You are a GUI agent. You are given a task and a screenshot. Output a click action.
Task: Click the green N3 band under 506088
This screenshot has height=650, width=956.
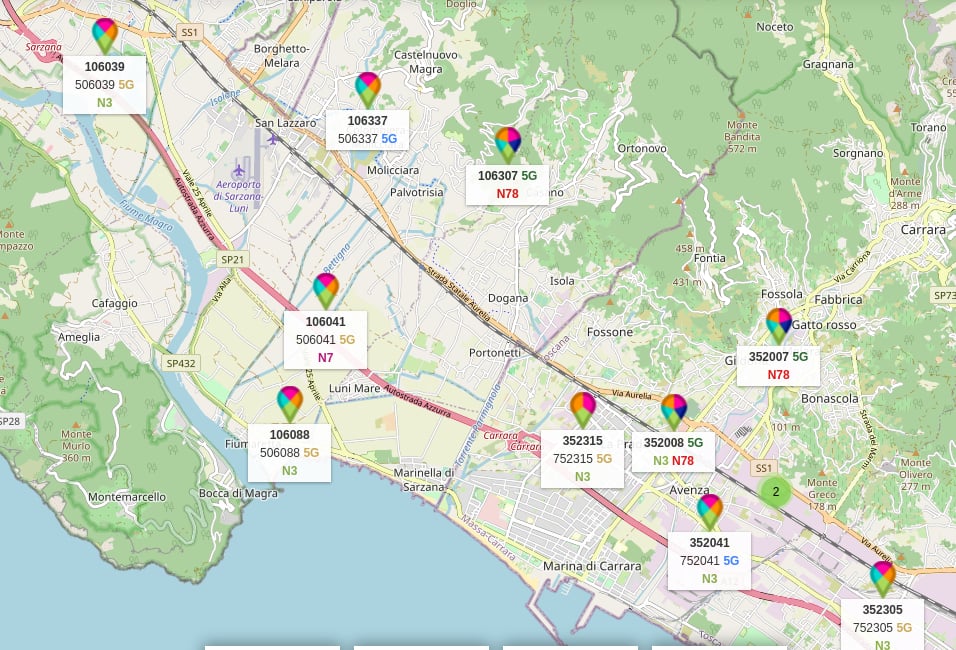pyautogui.click(x=290, y=471)
